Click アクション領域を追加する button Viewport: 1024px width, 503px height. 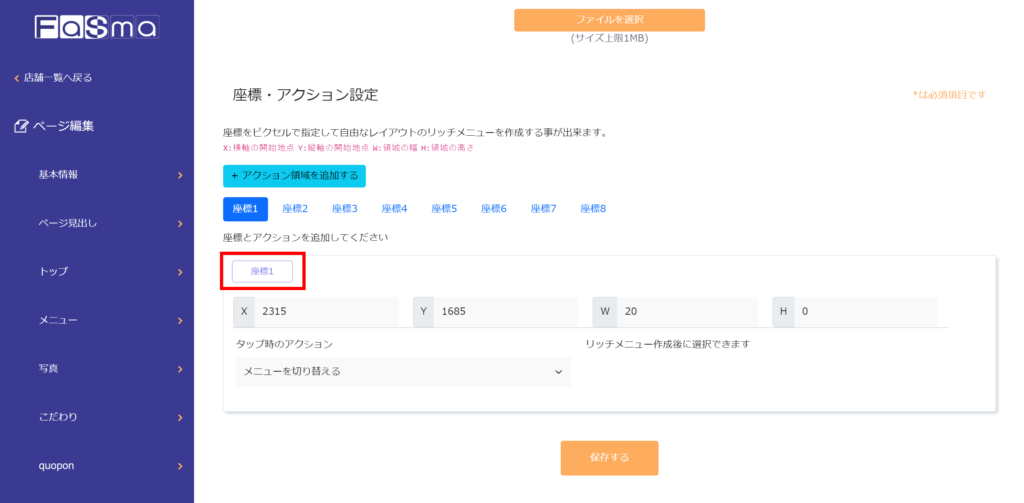tap(294, 176)
